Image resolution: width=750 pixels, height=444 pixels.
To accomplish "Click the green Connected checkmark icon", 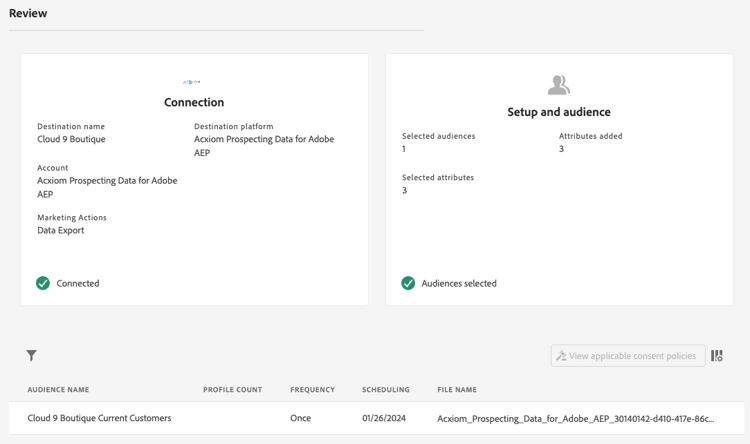I will tap(43, 283).
